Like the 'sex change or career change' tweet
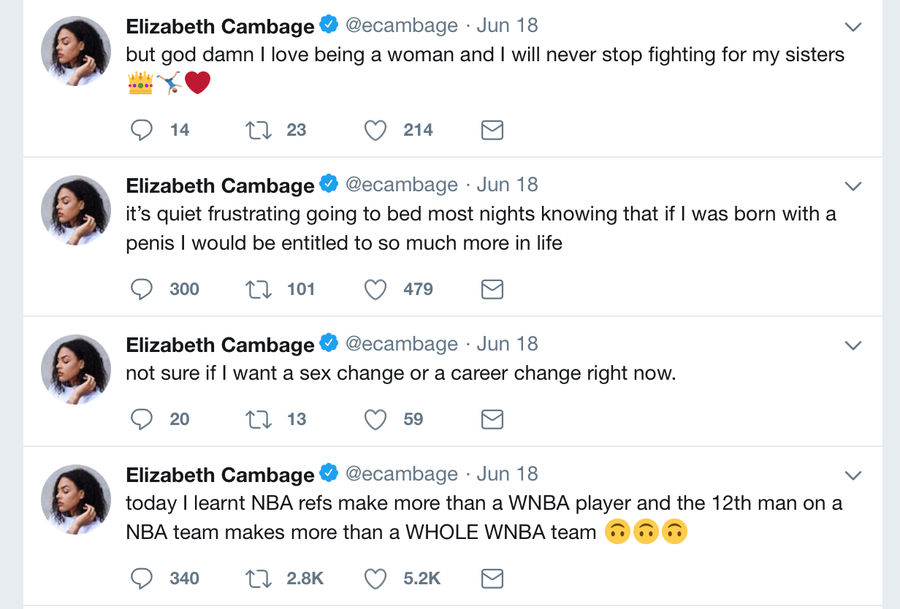 [375, 420]
